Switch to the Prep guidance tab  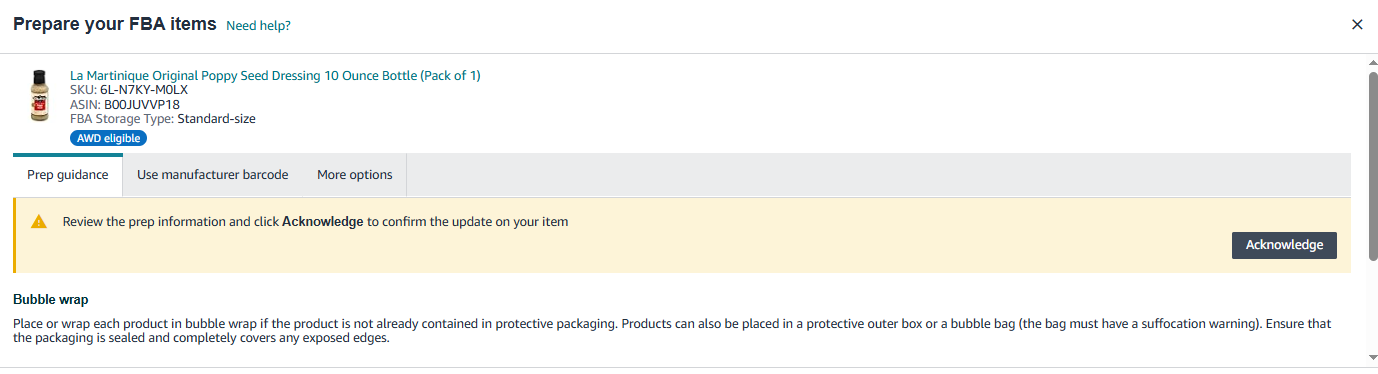[x=68, y=175]
